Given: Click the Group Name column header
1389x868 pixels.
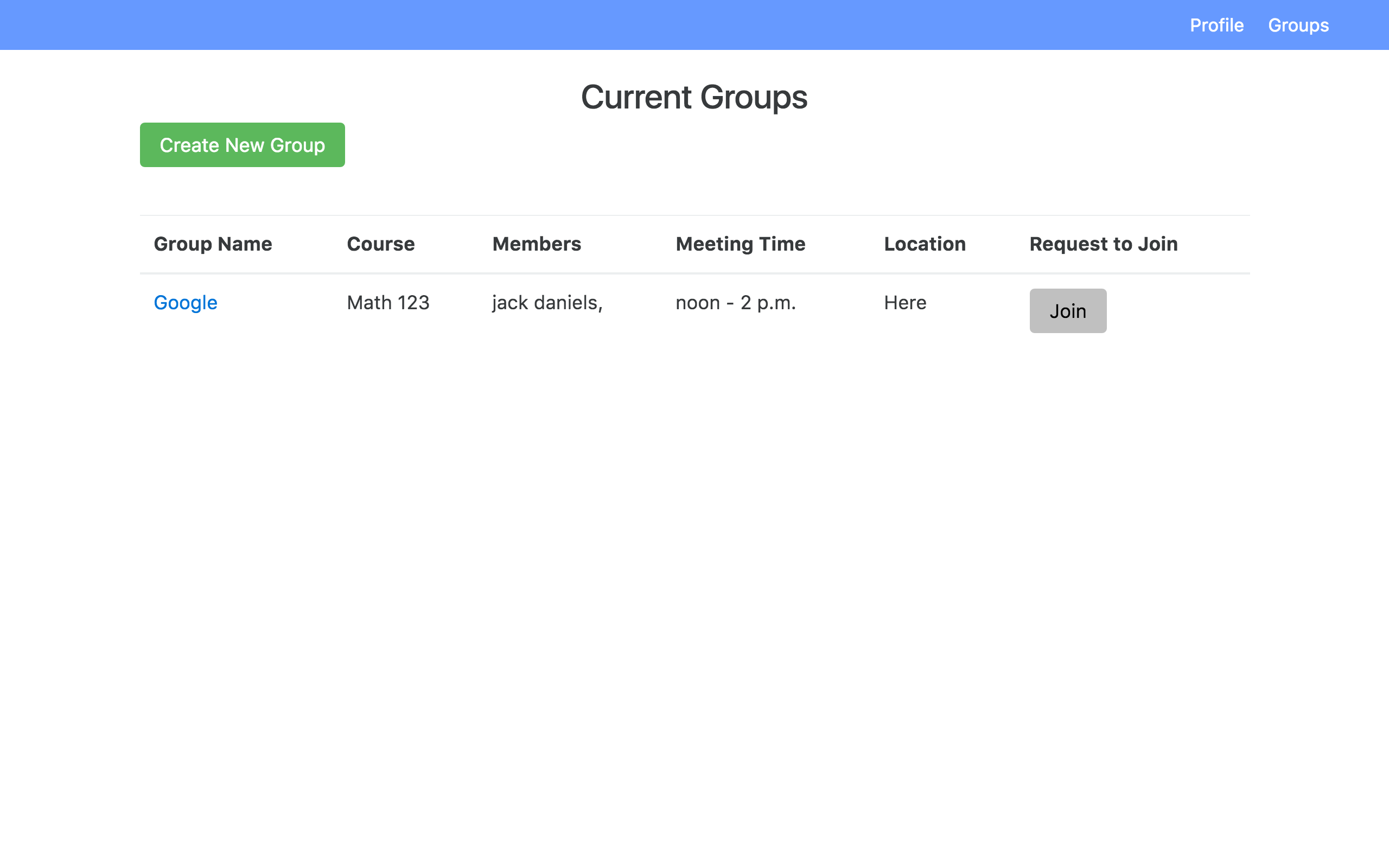Looking at the screenshot, I should (212, 244).
